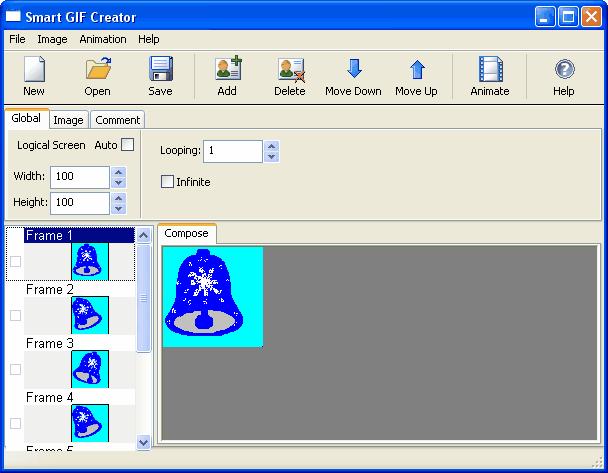Close the Smart GIF Creator window
The image size is (608, 473).
591,17
